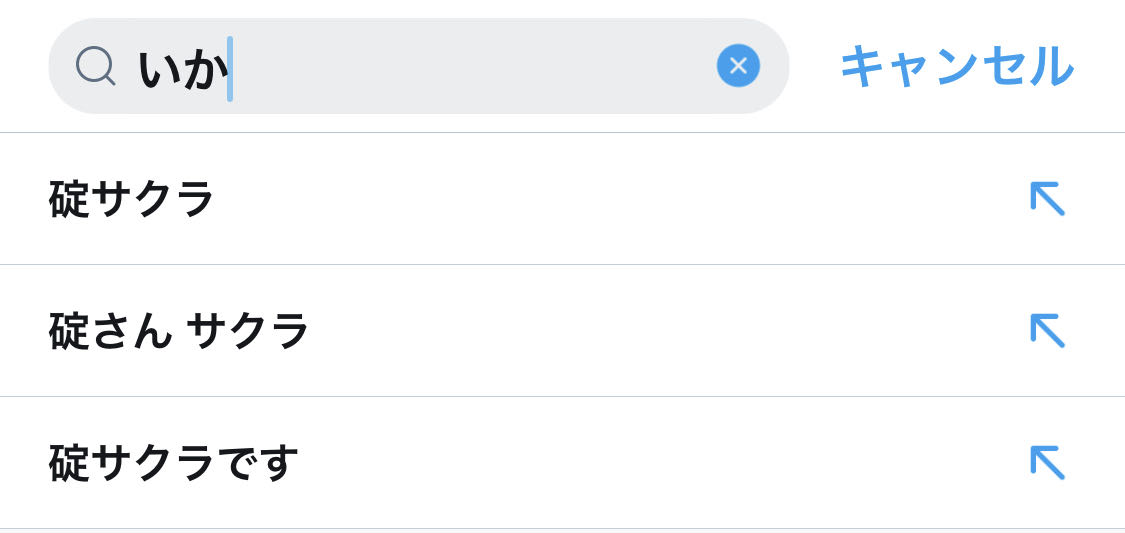The height and width of the screenshot is (533, 1125).
Task: Select the 碇サクラ suggestion
Action: (132, 199)
